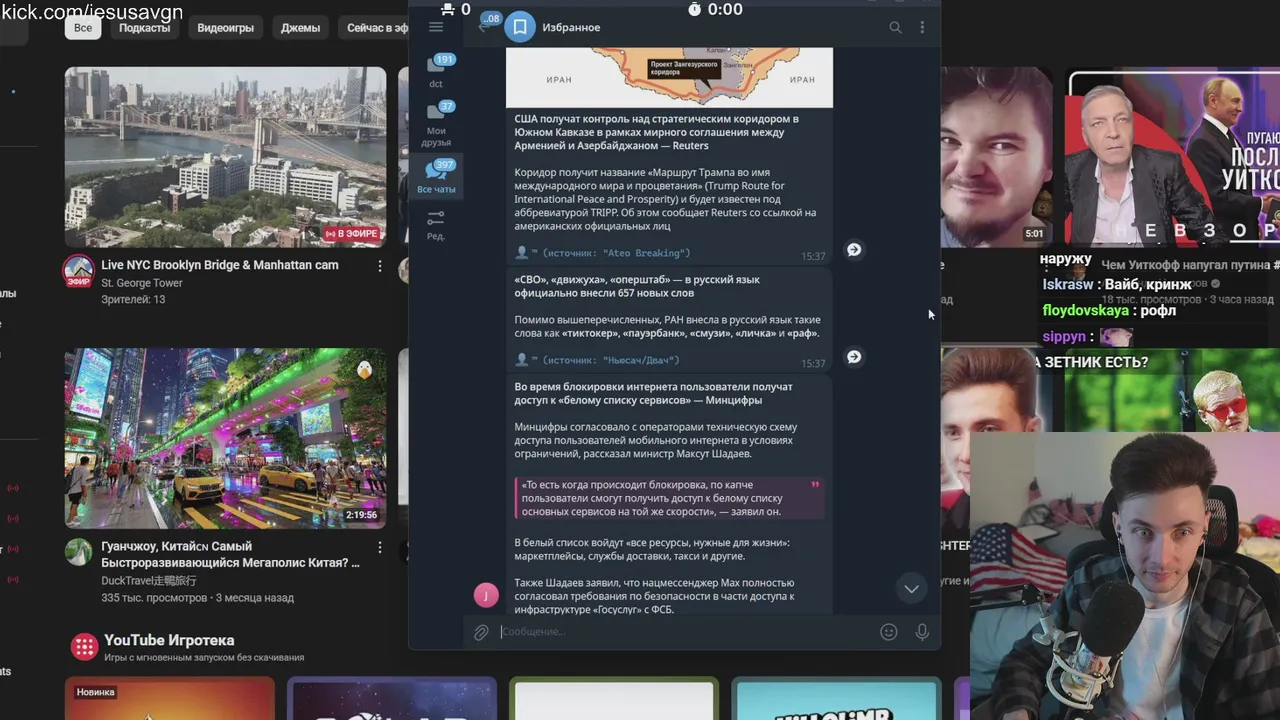Viewport: 1280px width, 720px height.
Task: Open the Live NYC Brooklyn Bridge thumbnail
Action: [x=225, y=157]
